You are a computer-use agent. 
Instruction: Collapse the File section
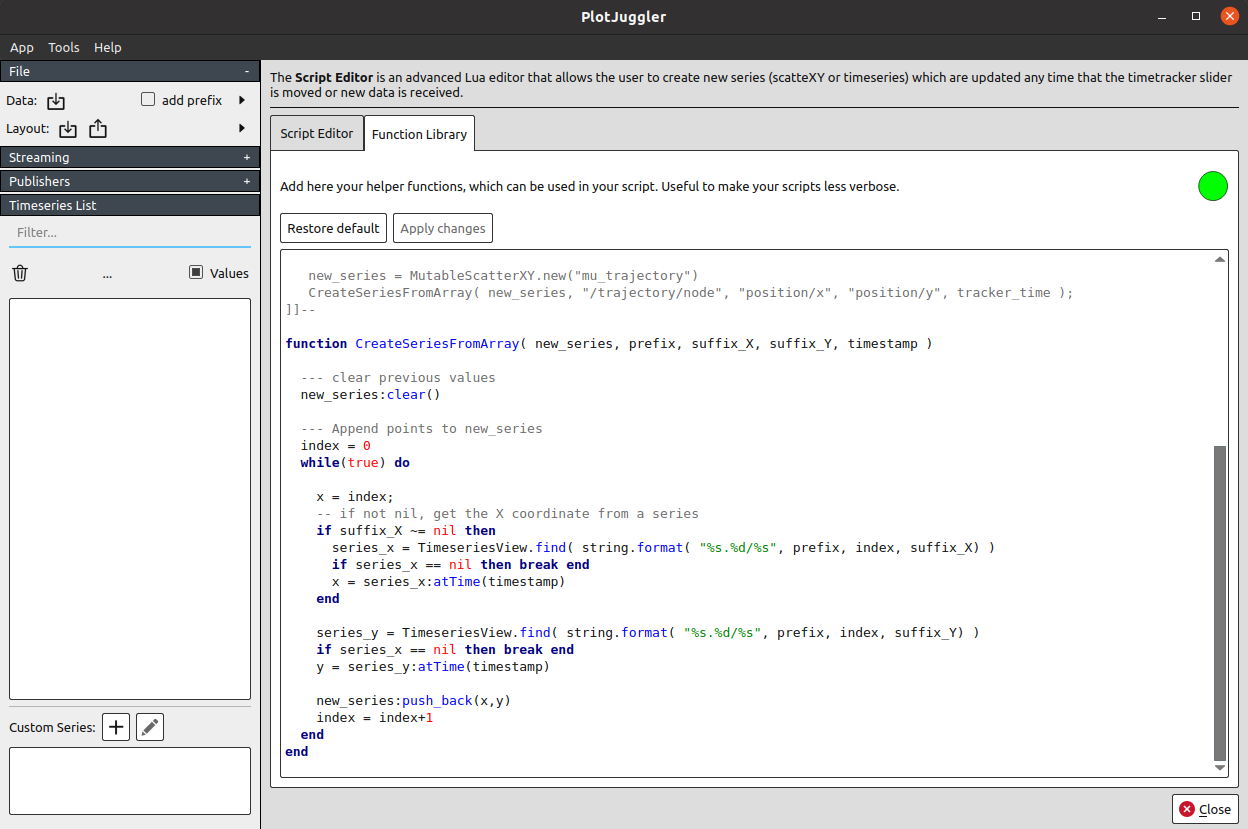(247, 72)
